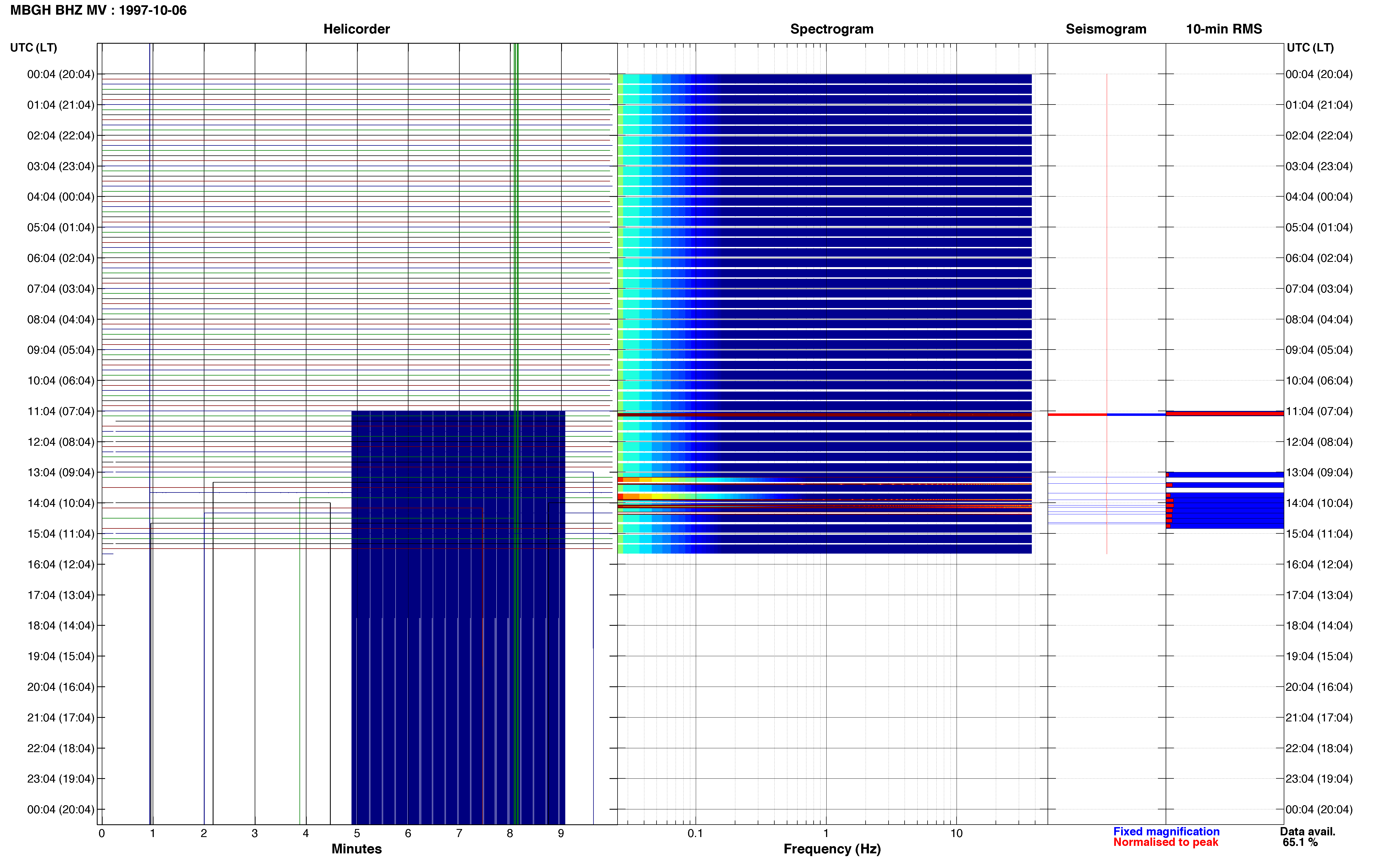This screenshot has width=1388, height=868.
Task: Click right-axis time label "22:04 (18:04)"
Action: [x=1319, y=749]
